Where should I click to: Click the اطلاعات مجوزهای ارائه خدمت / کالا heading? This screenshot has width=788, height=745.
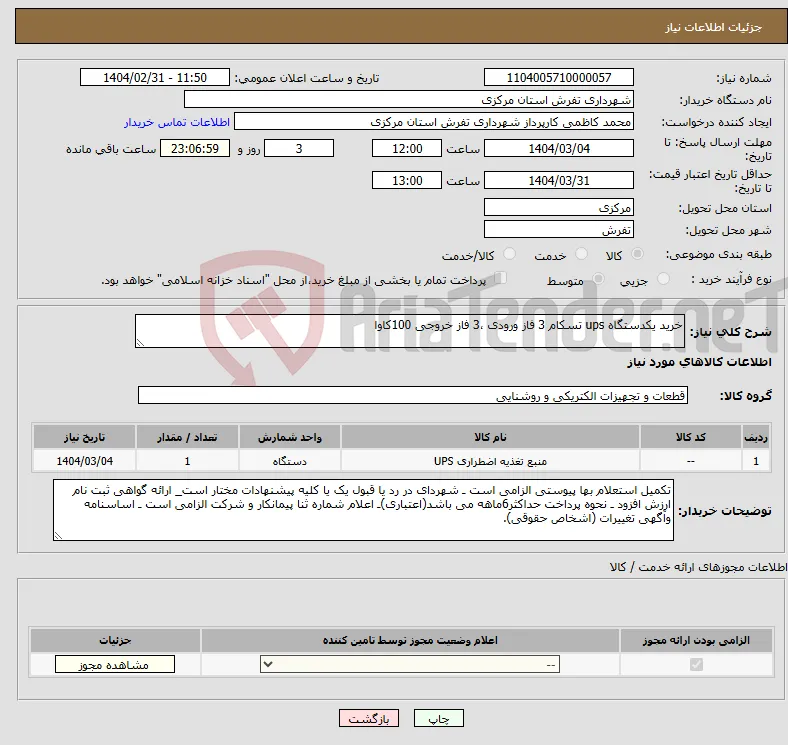click(x=698, y=567)
